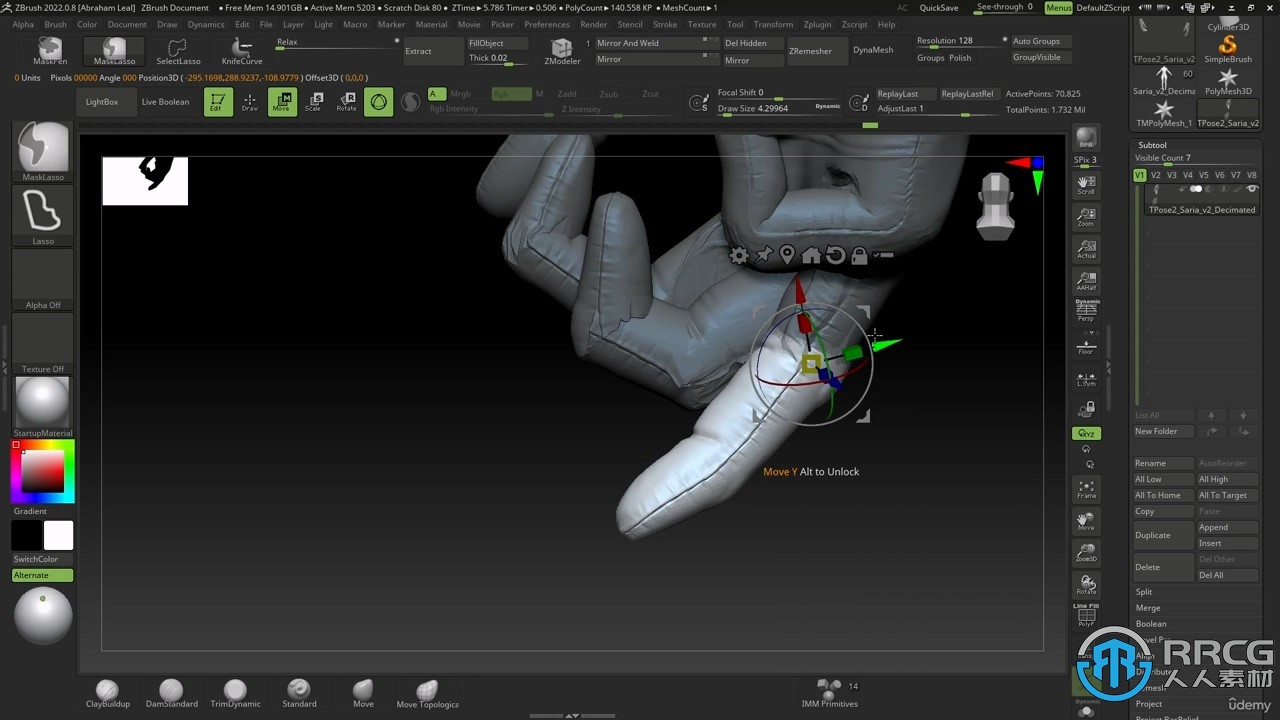Open the Alpha Off selector
The height and width of the screenshot is (720, 1280).
click(43, 279)
